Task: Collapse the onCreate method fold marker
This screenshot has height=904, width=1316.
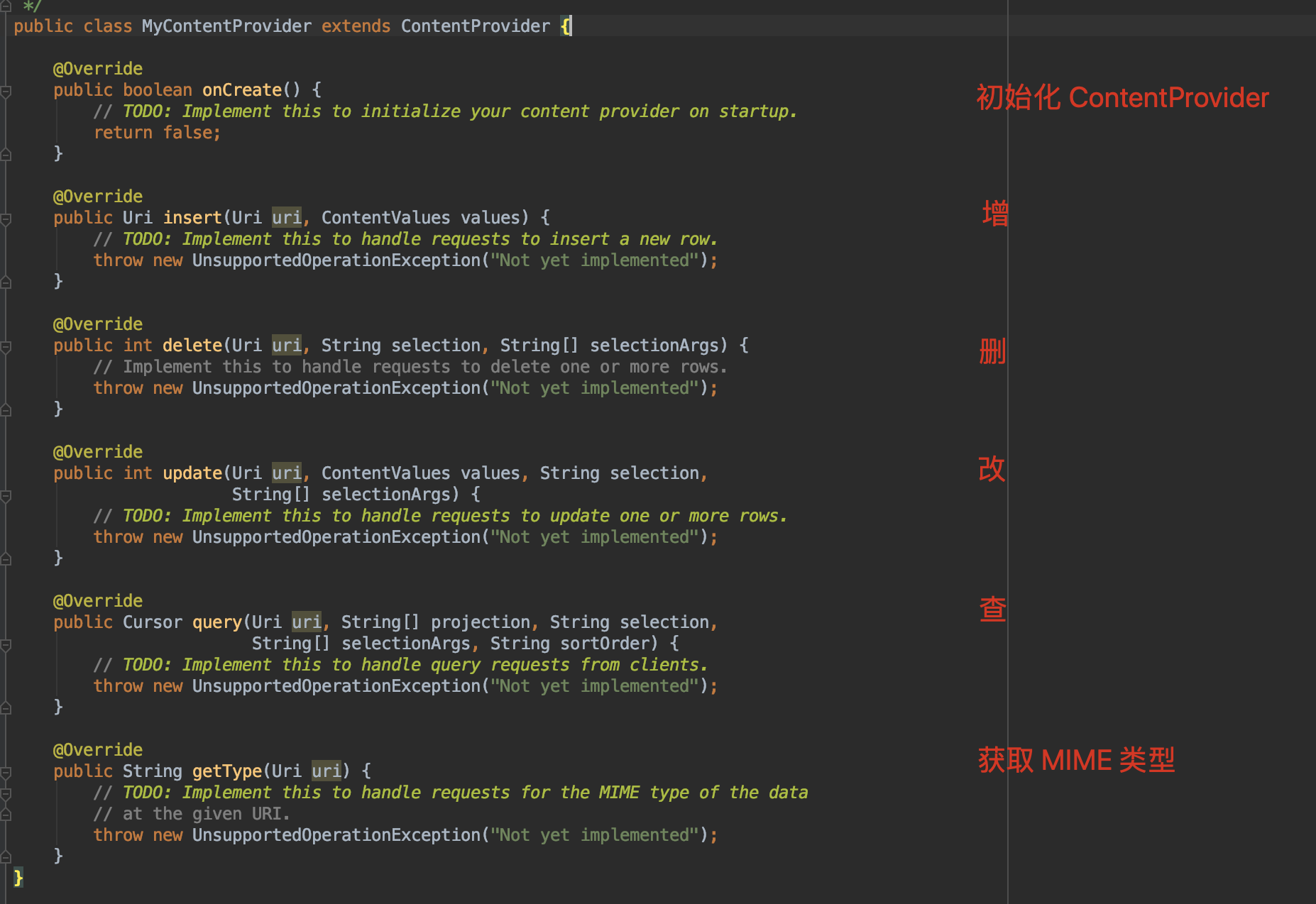Action: pos(6,92)
